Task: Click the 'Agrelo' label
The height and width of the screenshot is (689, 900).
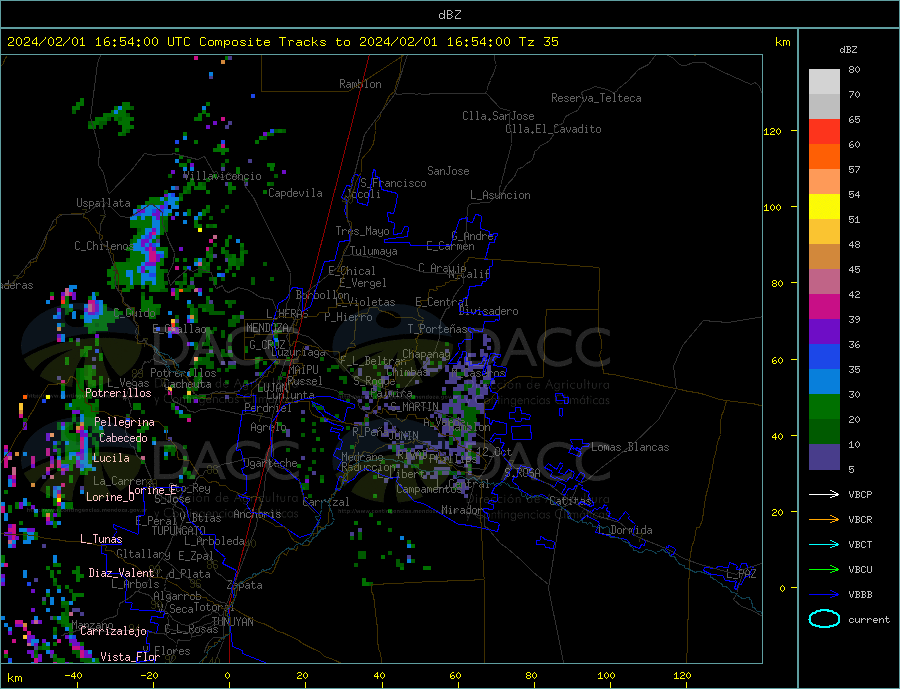Action: point(268,427)
